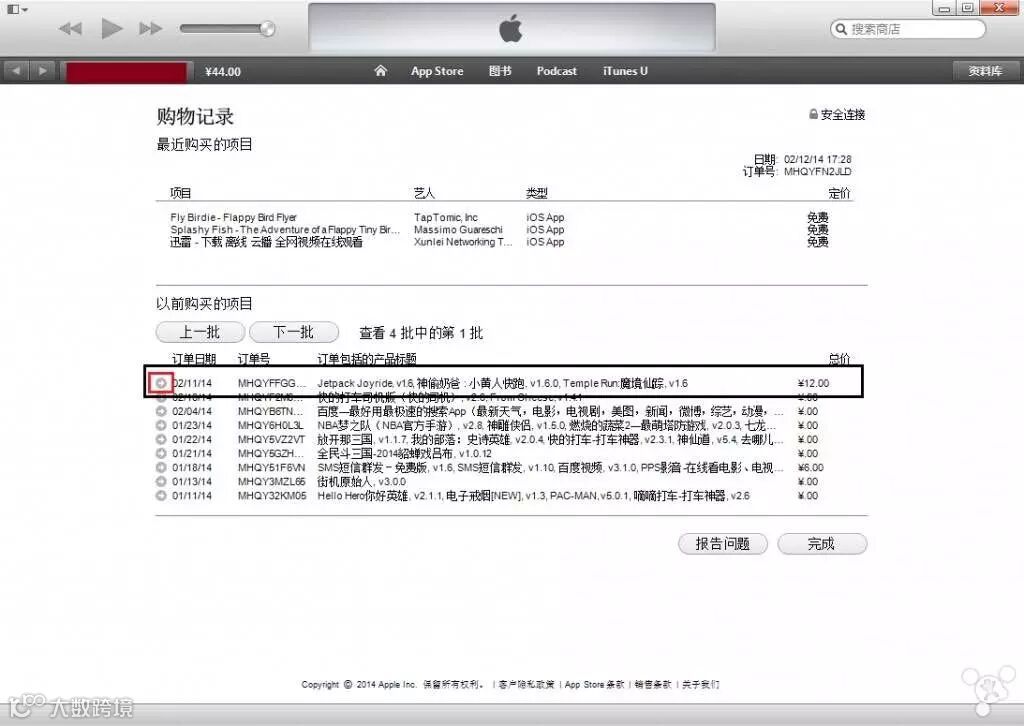The height and width of the screenshot is (726, 1024).
Task: Click the 街机原始人, v3.0.0 title
Action: click(361, 482)
